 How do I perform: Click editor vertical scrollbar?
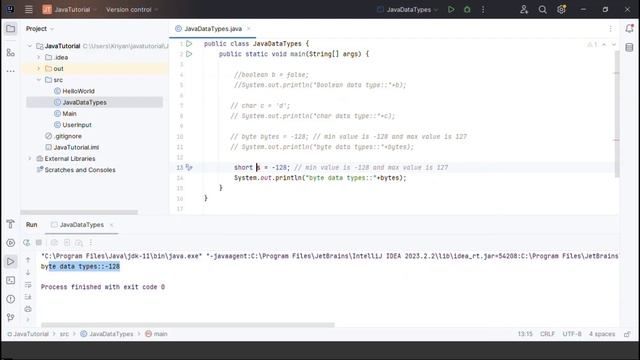617,114
